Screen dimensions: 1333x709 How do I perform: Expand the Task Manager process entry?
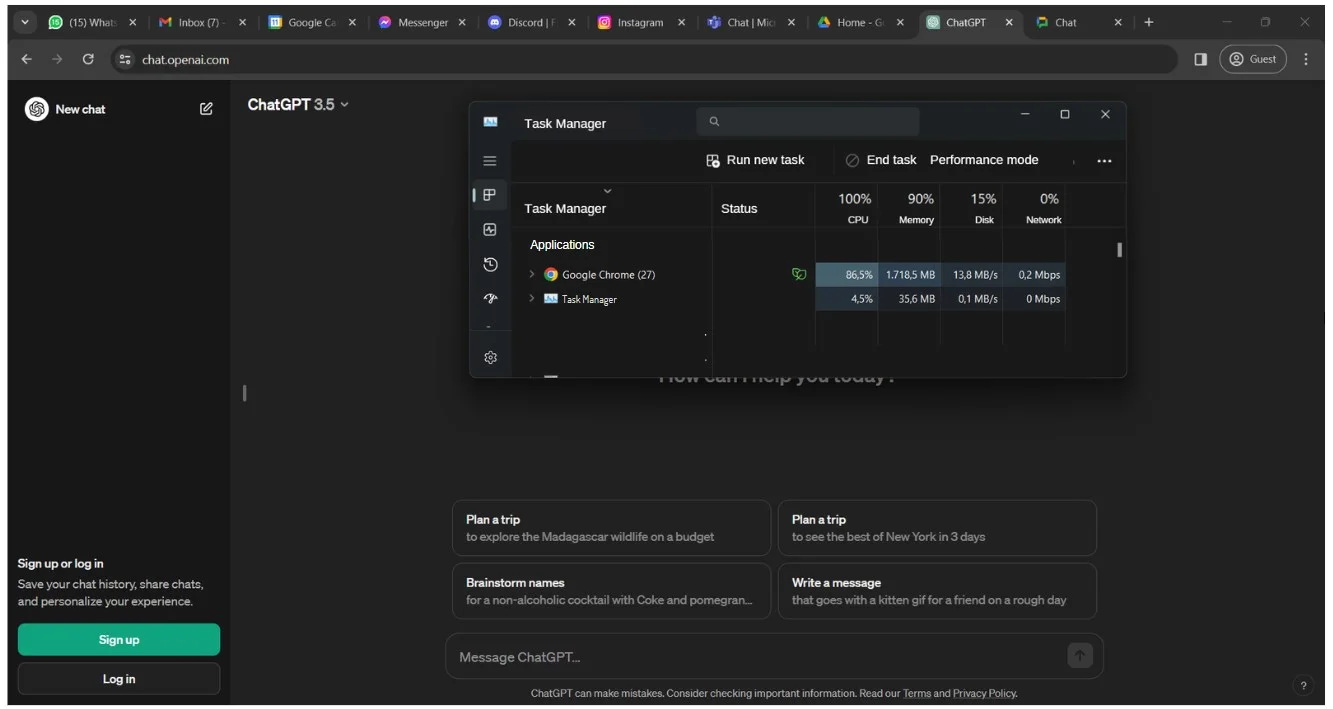pyautogui.click(x=532, y=299)
